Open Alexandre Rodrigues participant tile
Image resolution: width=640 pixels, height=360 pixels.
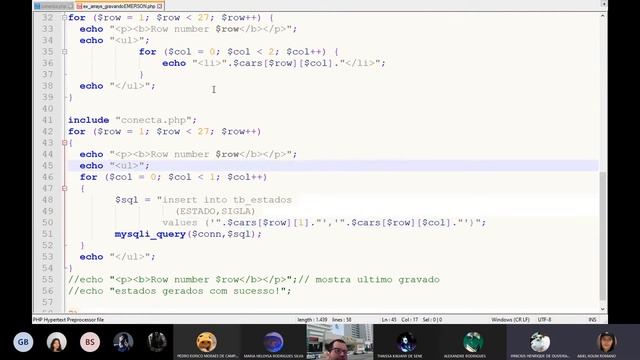[473, 342]
